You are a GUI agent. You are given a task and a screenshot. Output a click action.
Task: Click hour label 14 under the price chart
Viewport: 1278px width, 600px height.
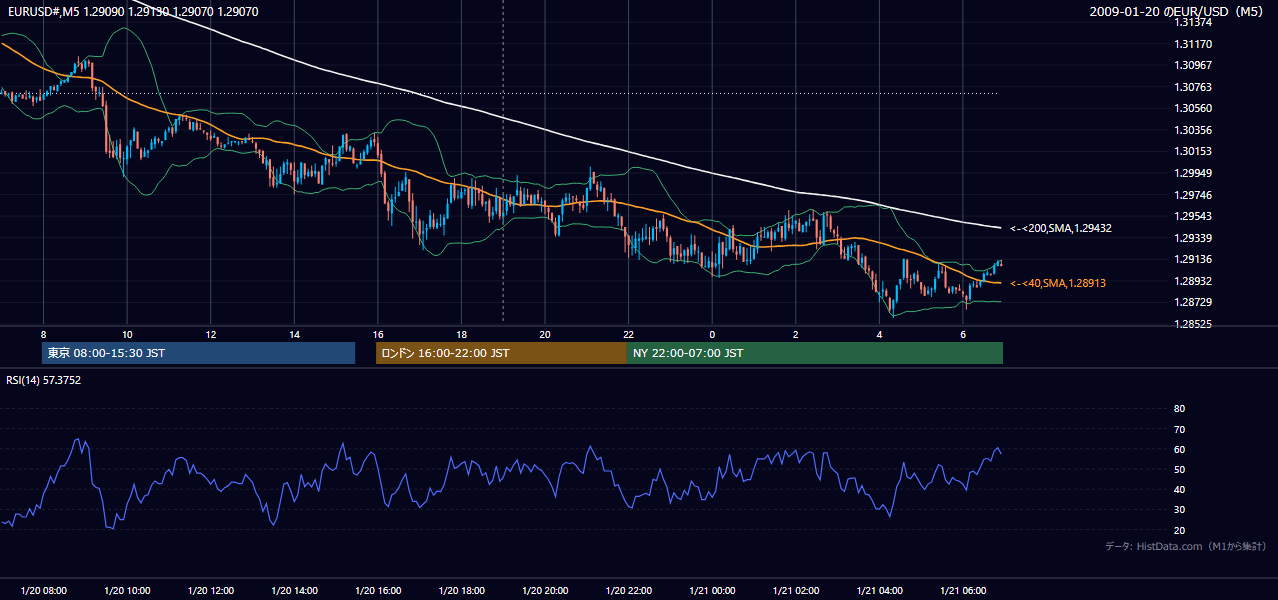tap(294, 333)
